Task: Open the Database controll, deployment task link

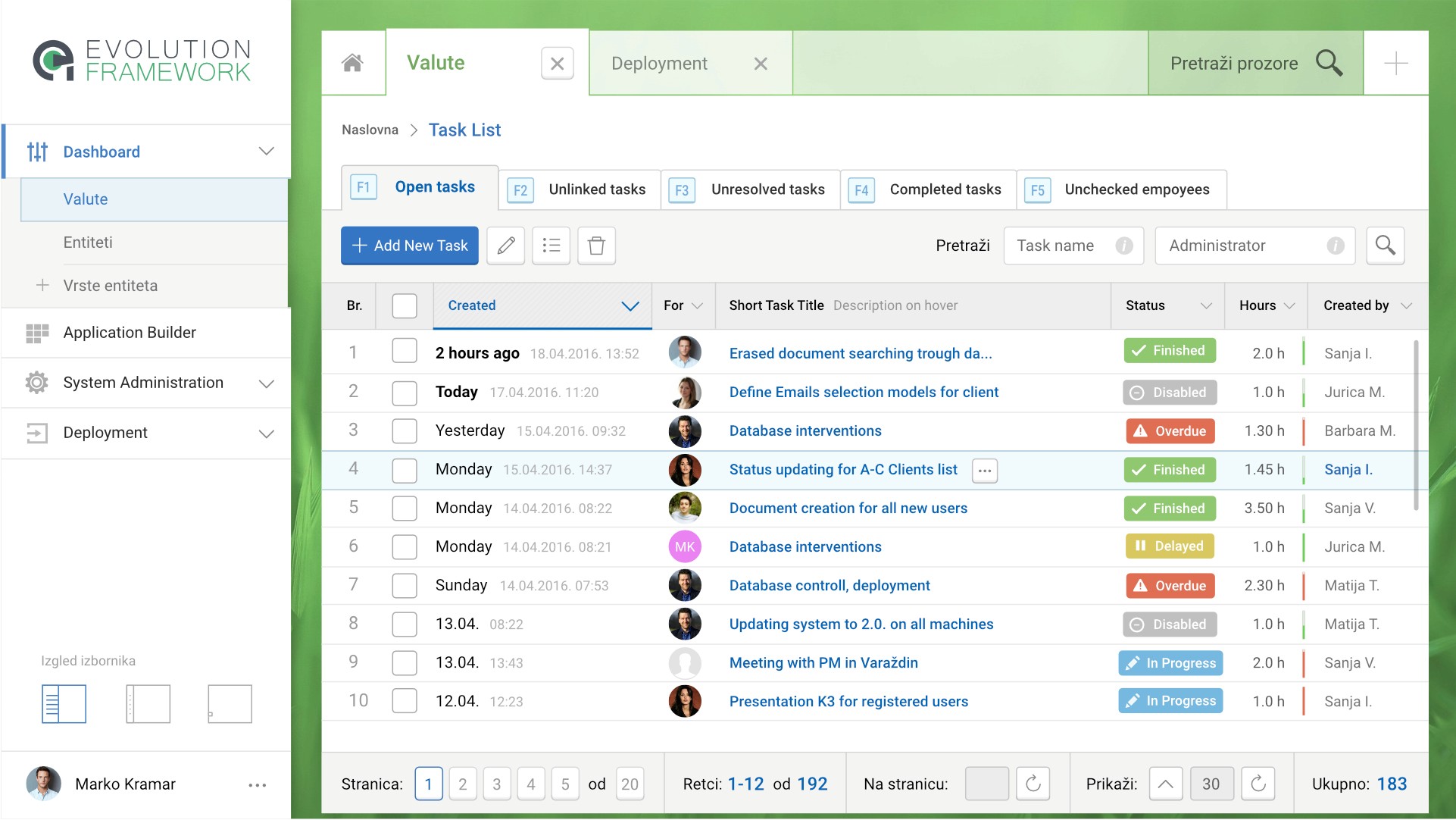Action: [830, 585]
